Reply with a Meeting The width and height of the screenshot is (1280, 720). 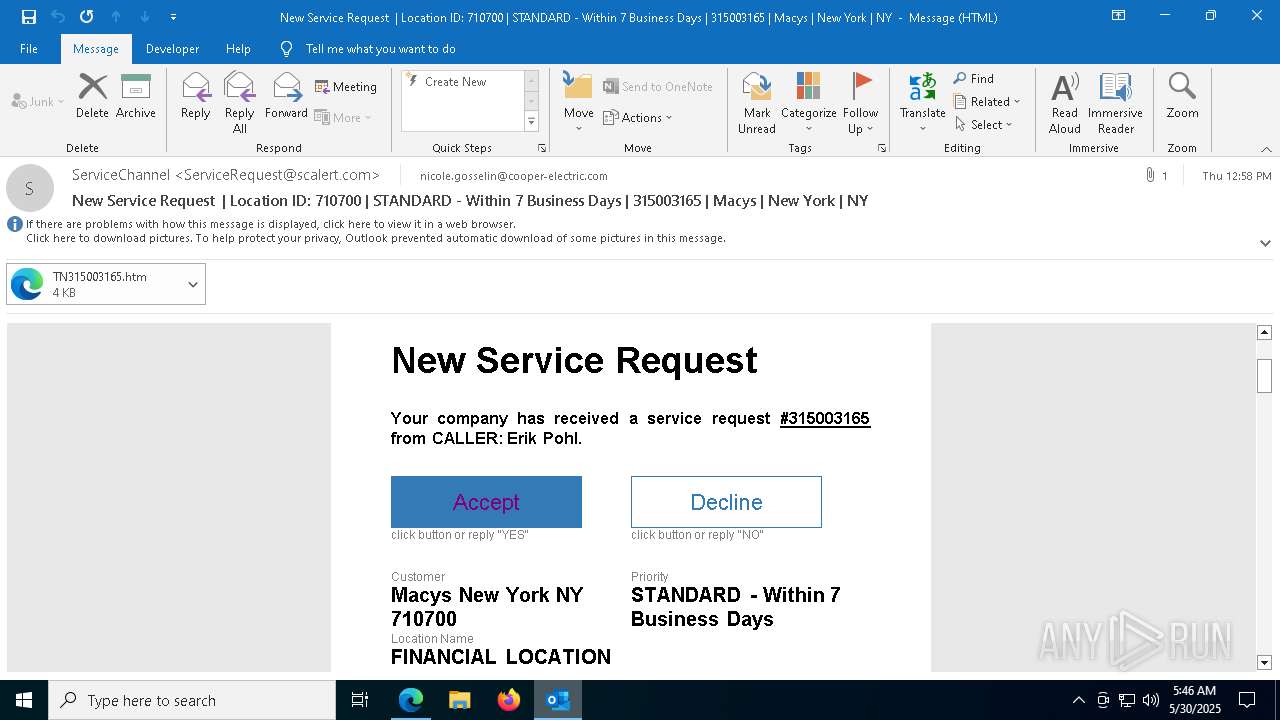(x=346, y=87)
